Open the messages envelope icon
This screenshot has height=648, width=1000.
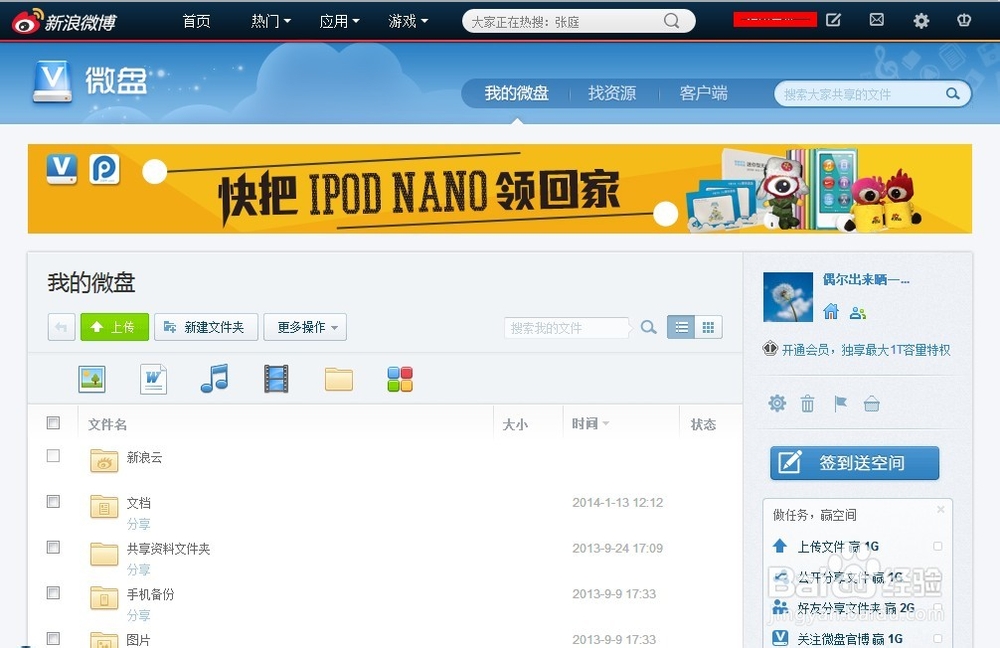click(x=877, y=20)
